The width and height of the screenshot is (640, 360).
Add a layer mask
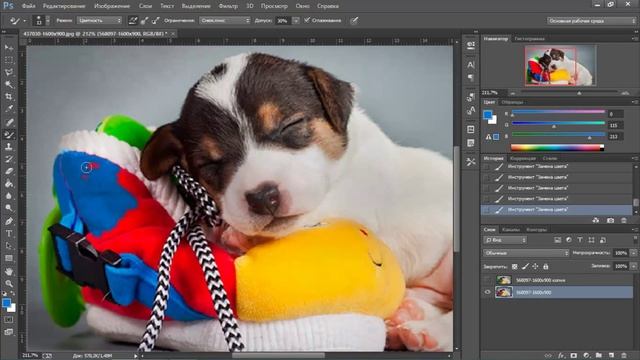573,356
